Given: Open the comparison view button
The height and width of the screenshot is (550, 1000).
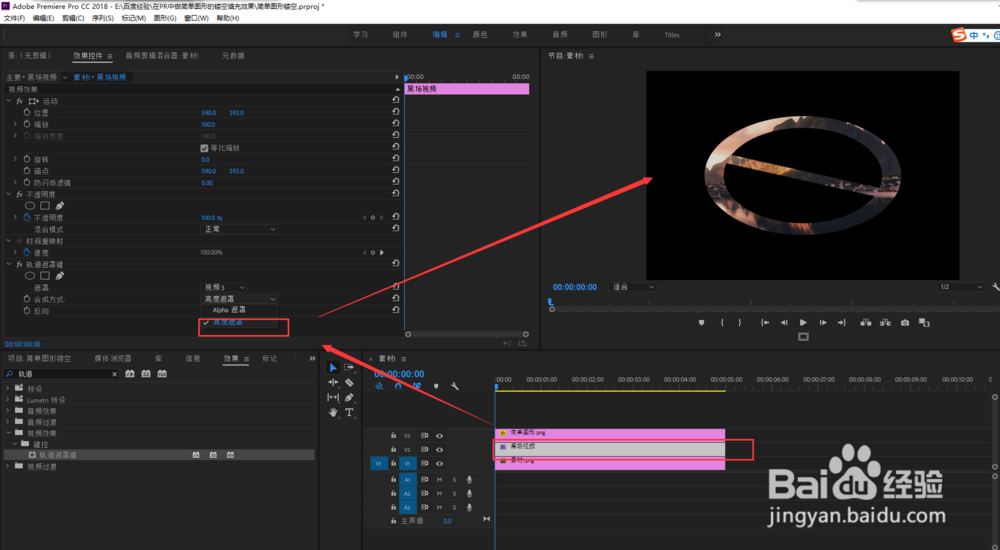Looking at the screenshot, I should 924,323.
